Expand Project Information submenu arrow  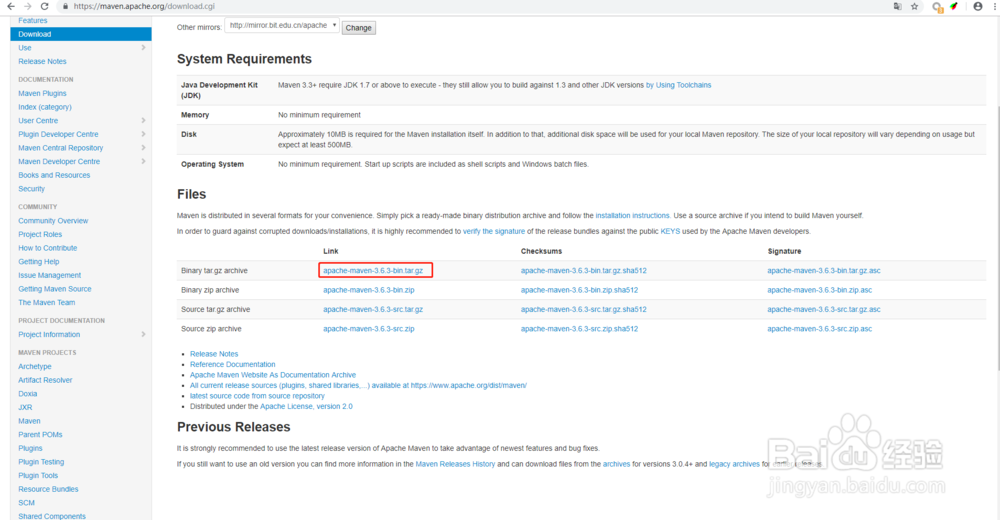click(x=143, y=334)
